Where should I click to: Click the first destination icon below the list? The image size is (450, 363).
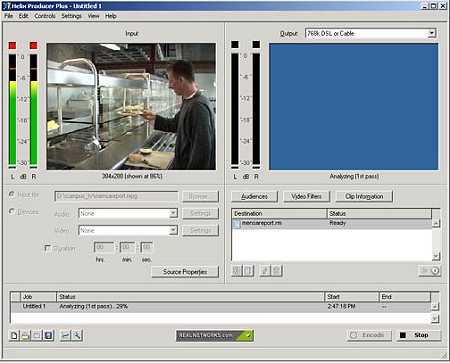pos(237,271)
